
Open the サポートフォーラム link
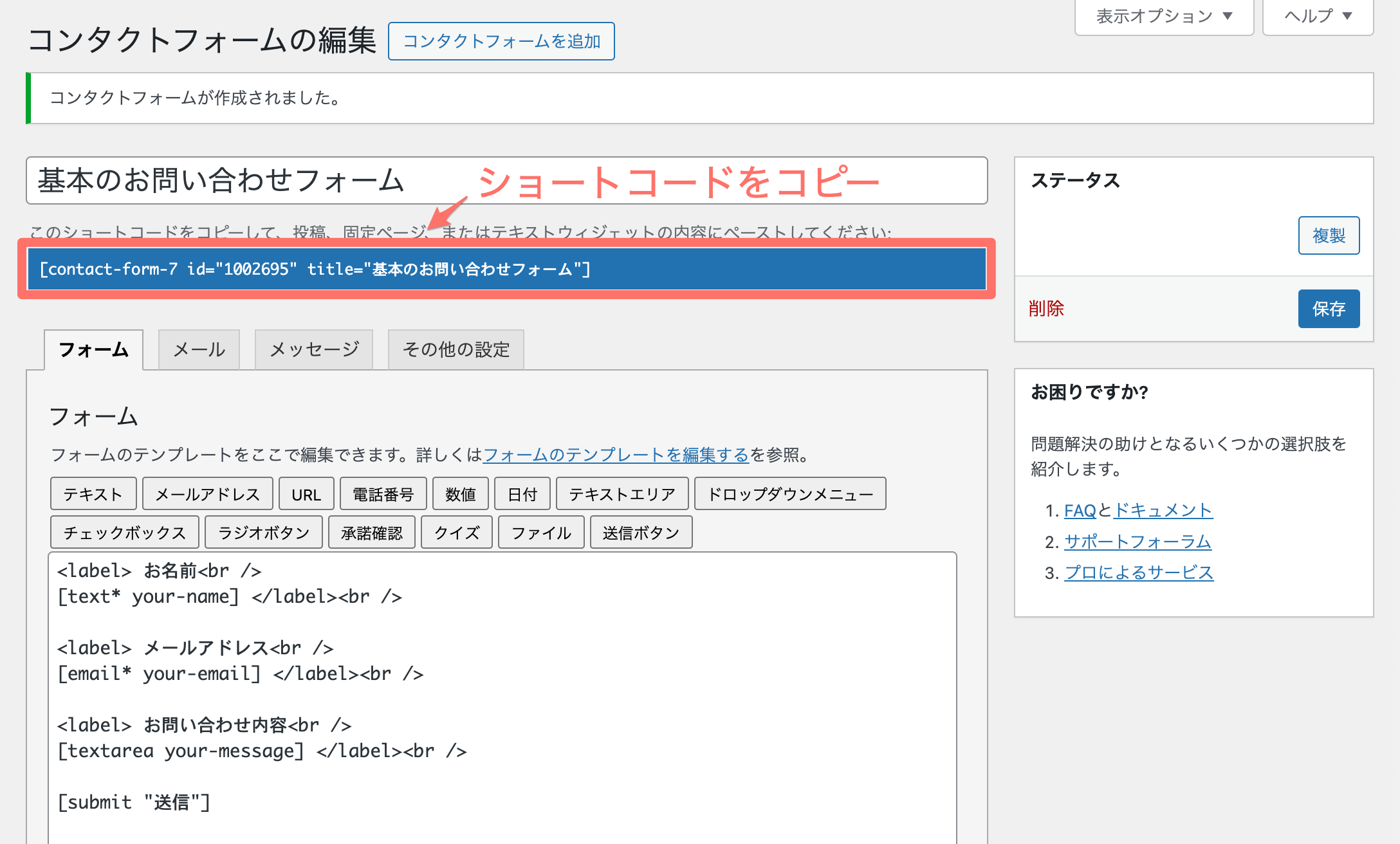coord(1137,542)
